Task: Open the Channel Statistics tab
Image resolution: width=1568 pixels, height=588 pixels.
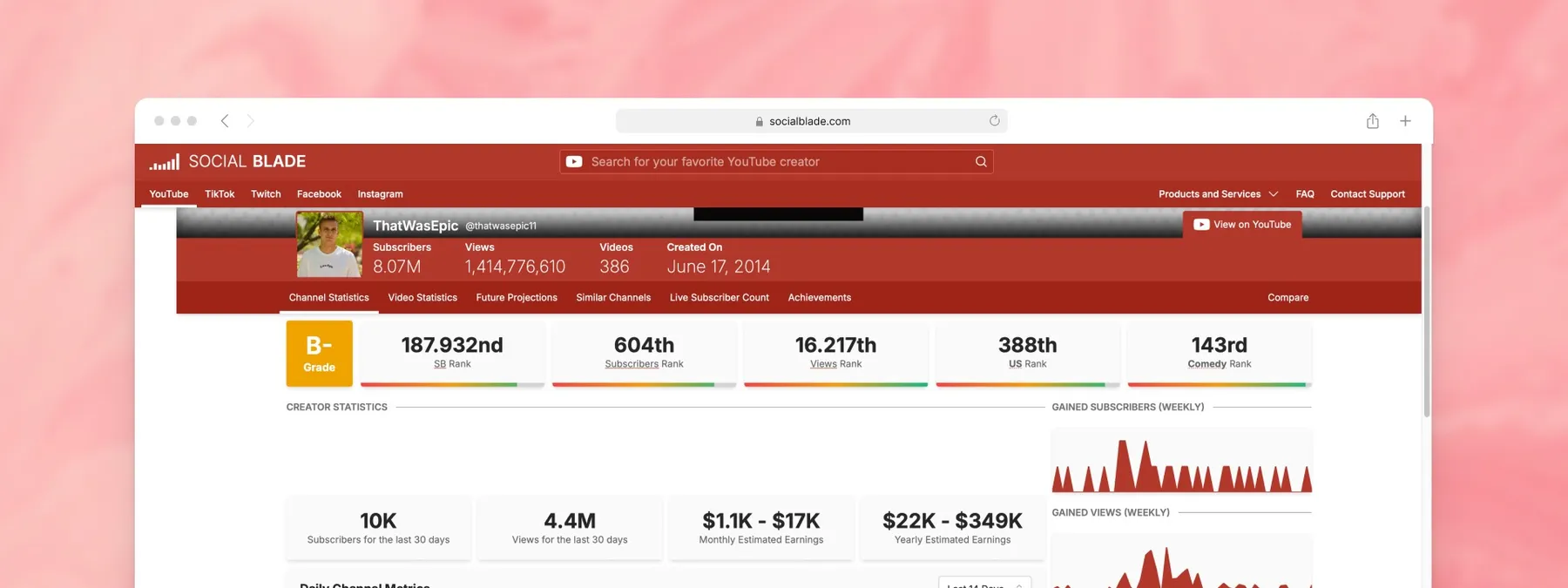Action: [x=329, y=298]
